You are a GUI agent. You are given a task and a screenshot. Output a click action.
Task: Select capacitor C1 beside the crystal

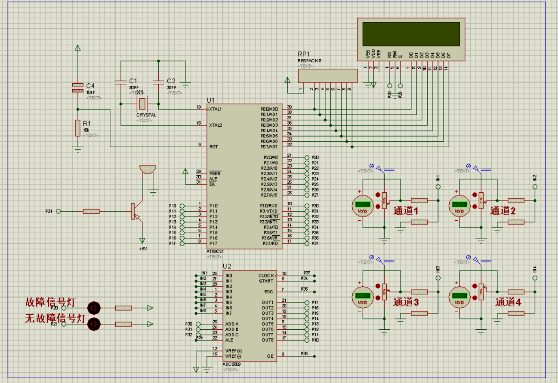(120, 83)
